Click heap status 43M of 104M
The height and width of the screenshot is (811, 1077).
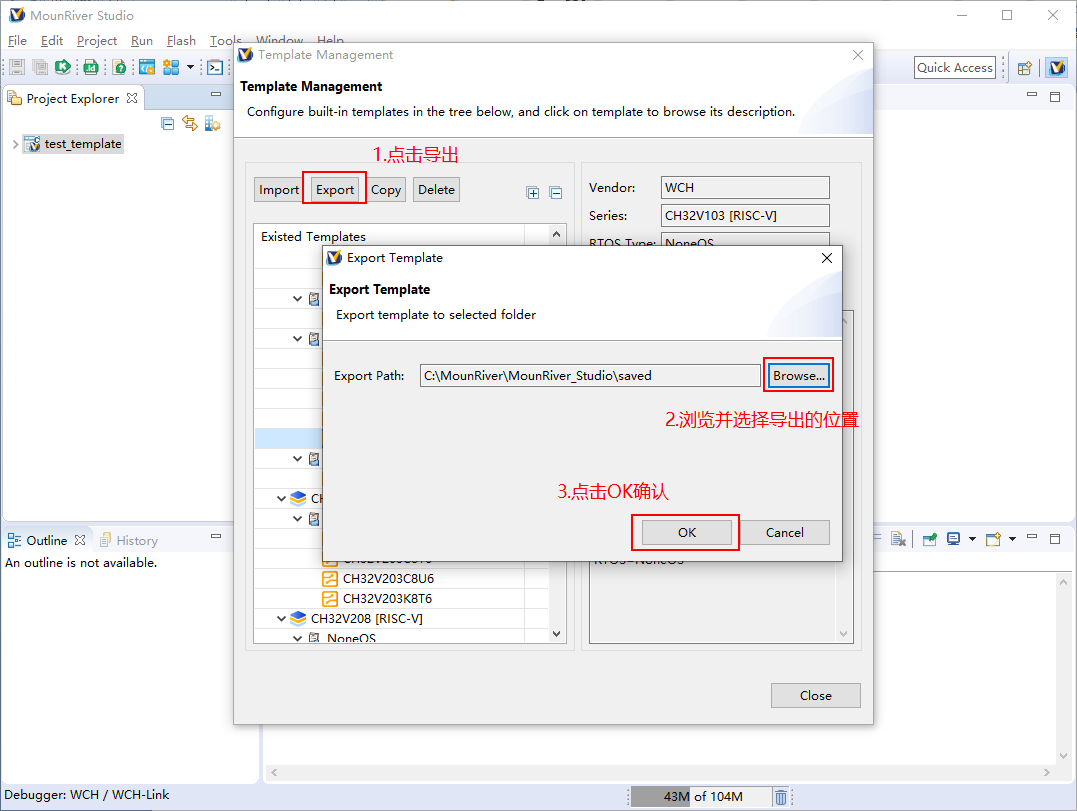(701, 797)
